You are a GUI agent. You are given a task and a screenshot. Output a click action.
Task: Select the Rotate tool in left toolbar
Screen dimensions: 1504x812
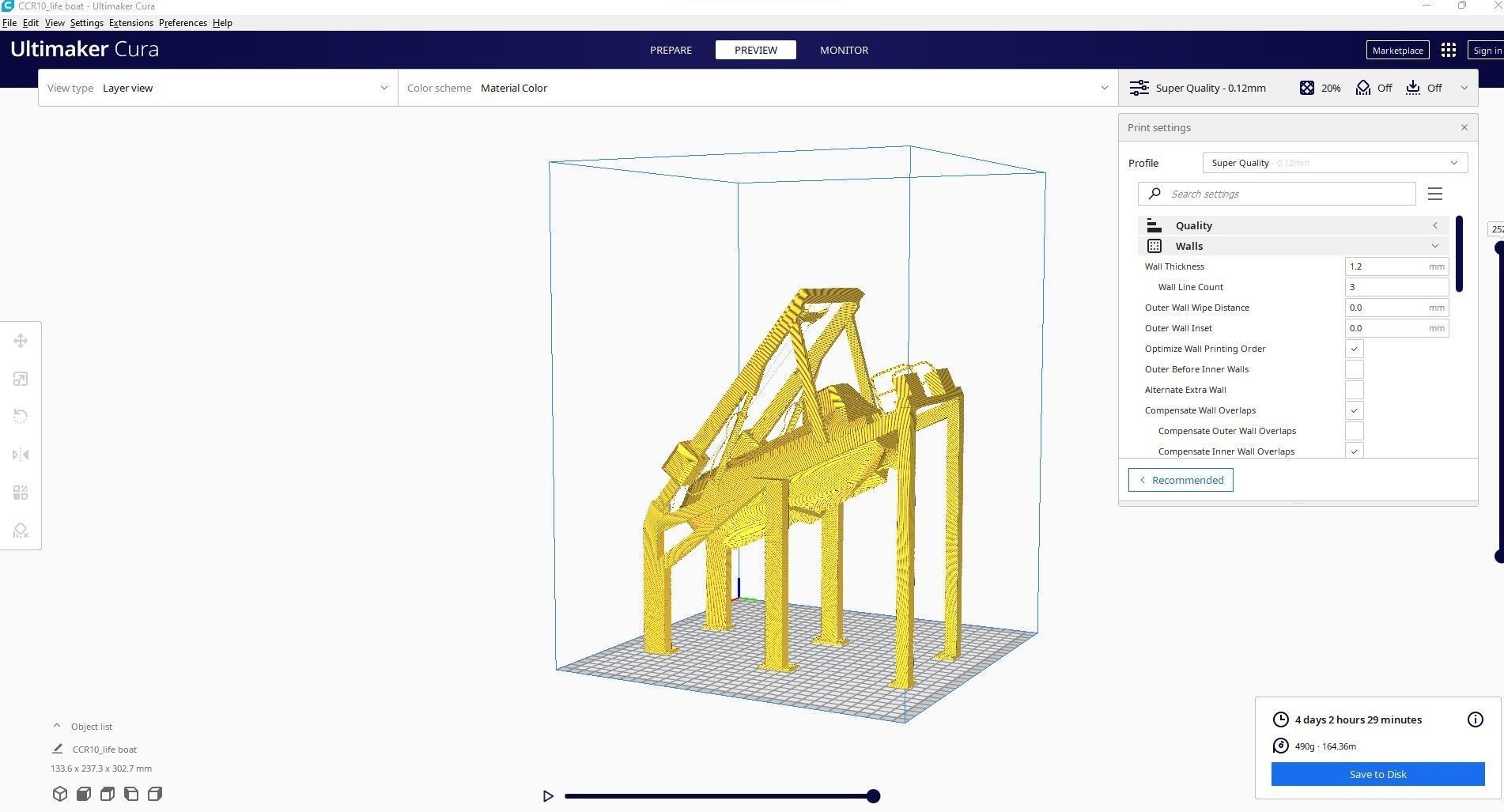pyautogui.click(x=21, y=417)
